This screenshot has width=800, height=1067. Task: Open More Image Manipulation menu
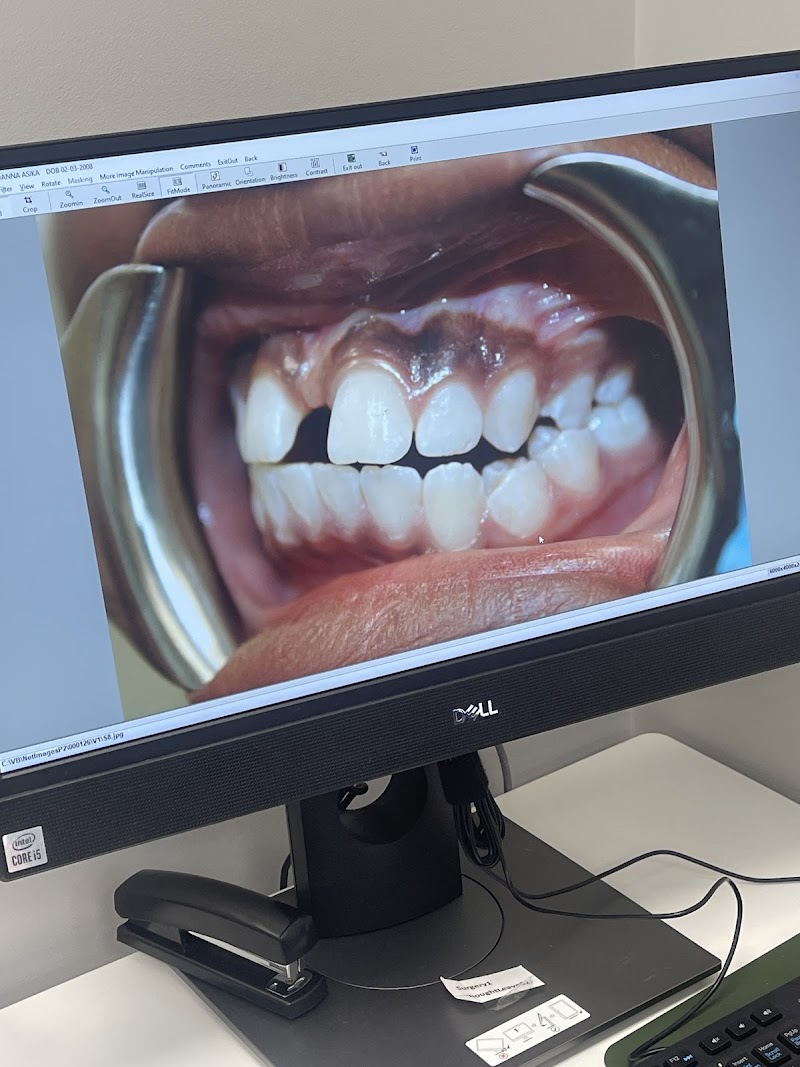136,173
